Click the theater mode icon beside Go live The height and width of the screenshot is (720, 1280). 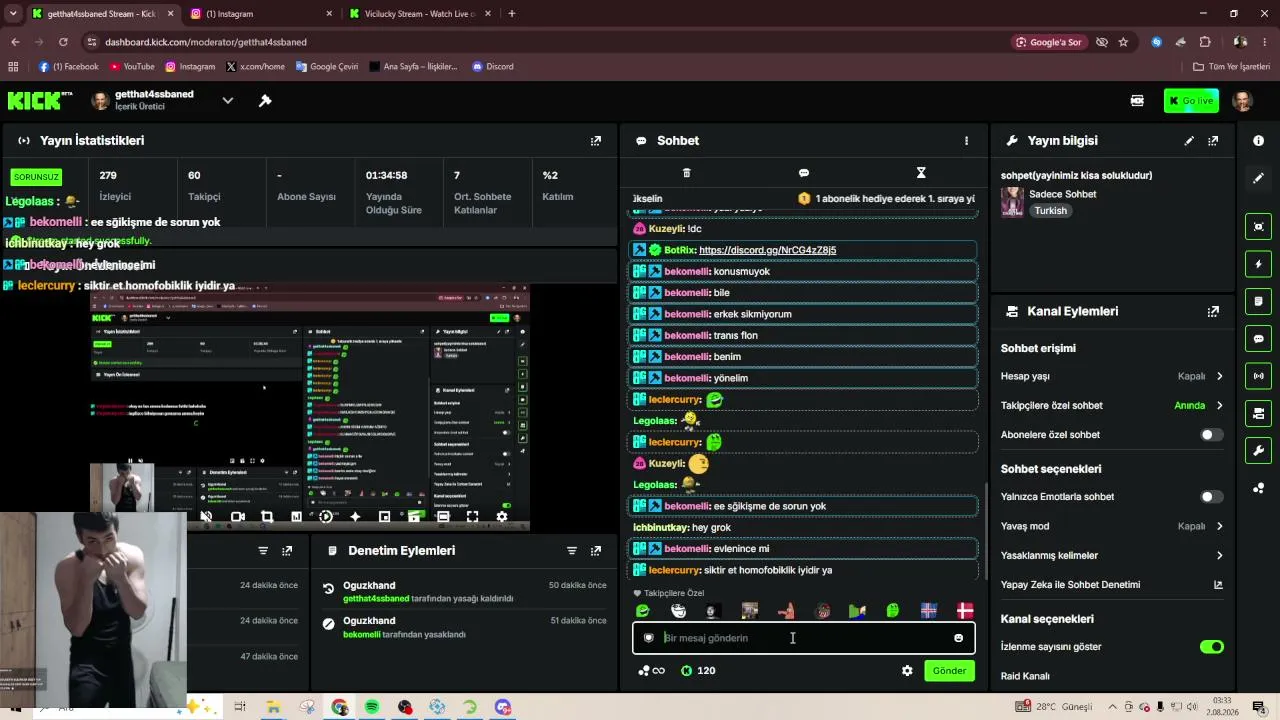point(1137,100)
